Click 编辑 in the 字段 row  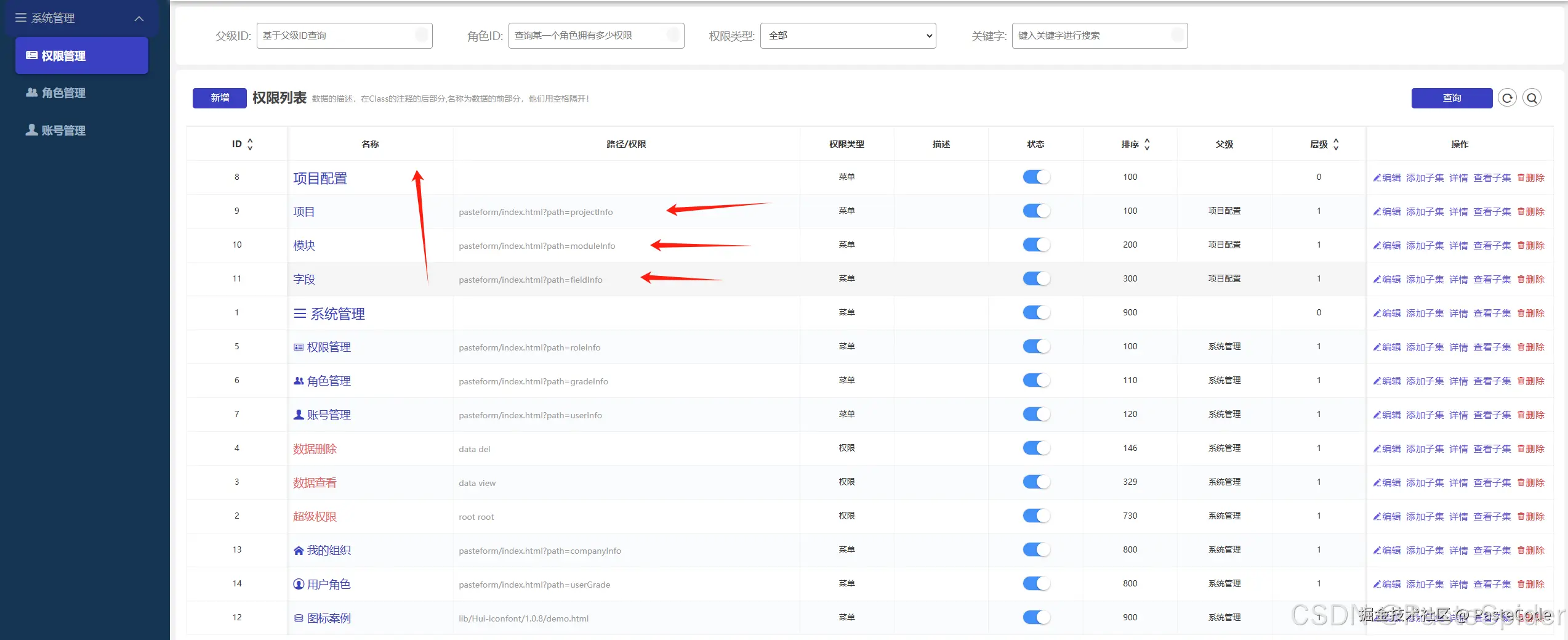coord(1387,280)
